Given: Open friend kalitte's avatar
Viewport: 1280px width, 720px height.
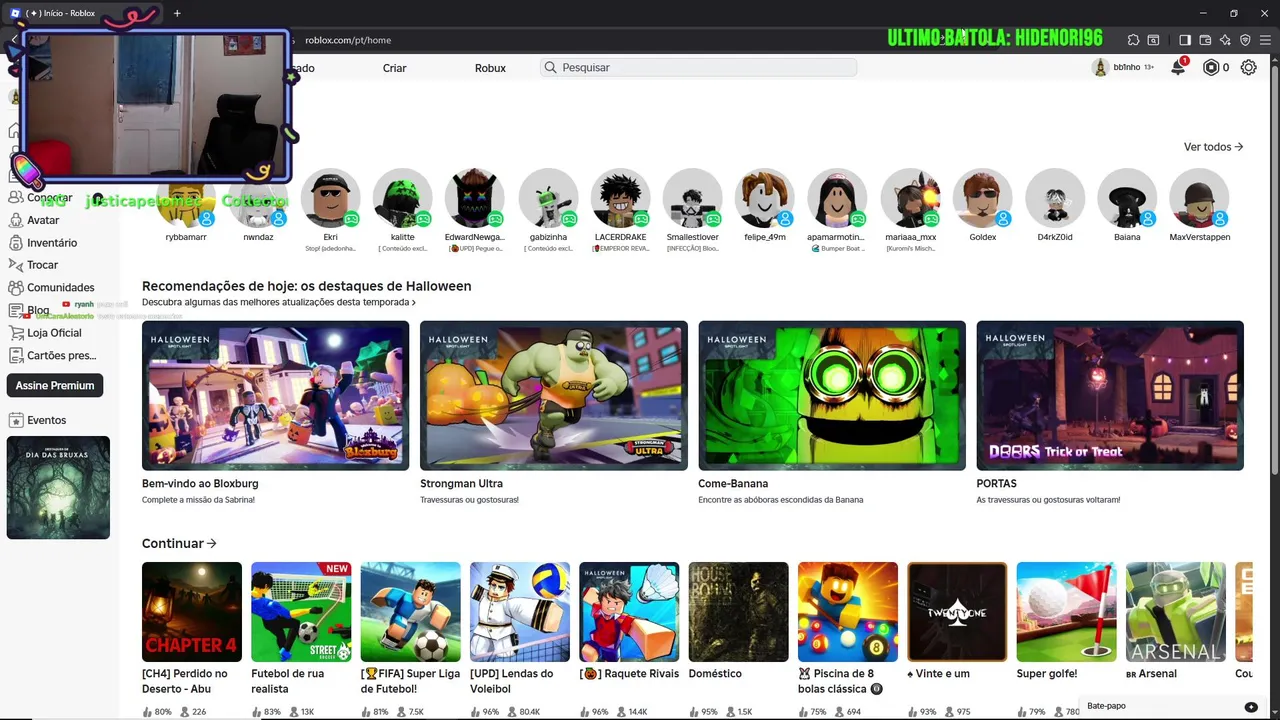Looking at the screenshot, I should pos(402,198).
